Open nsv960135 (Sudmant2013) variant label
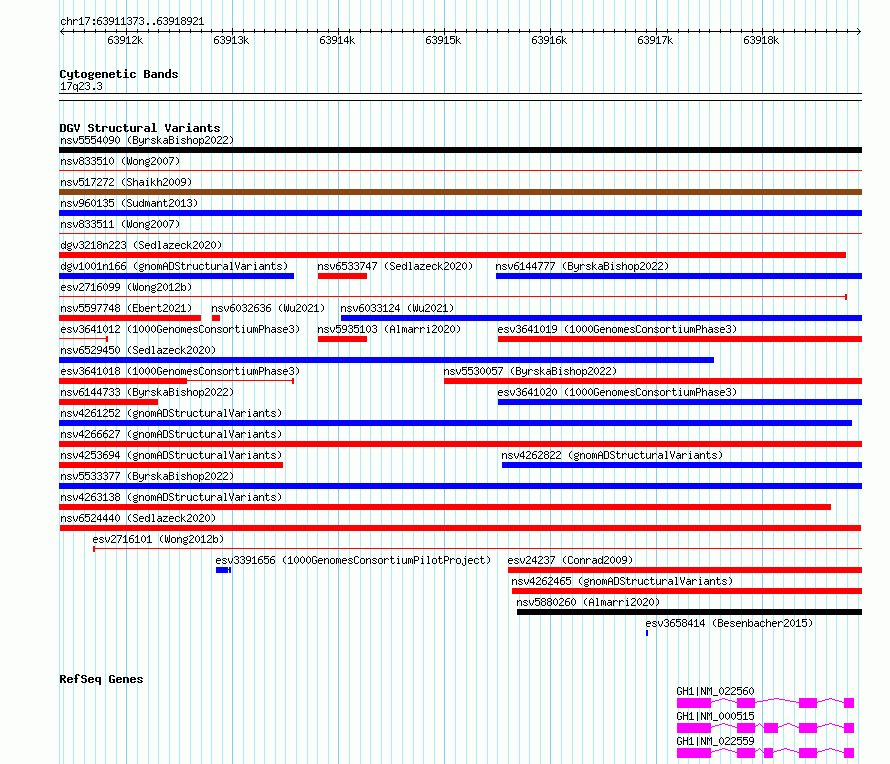Viewport: 890px width, 764px height. (x=129, y=203)
